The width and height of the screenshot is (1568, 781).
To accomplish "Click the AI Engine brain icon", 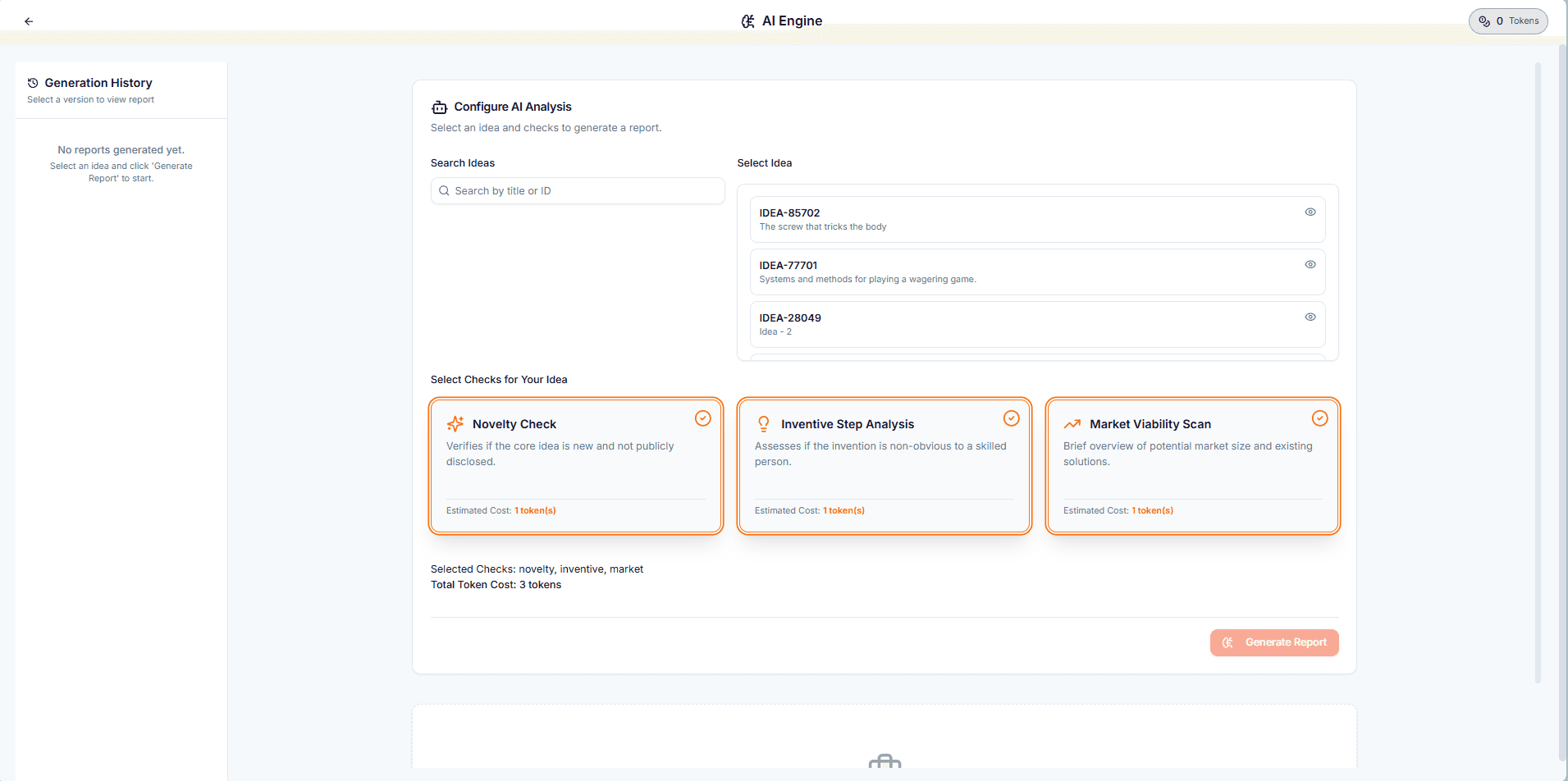I will (x=747, y=21).
